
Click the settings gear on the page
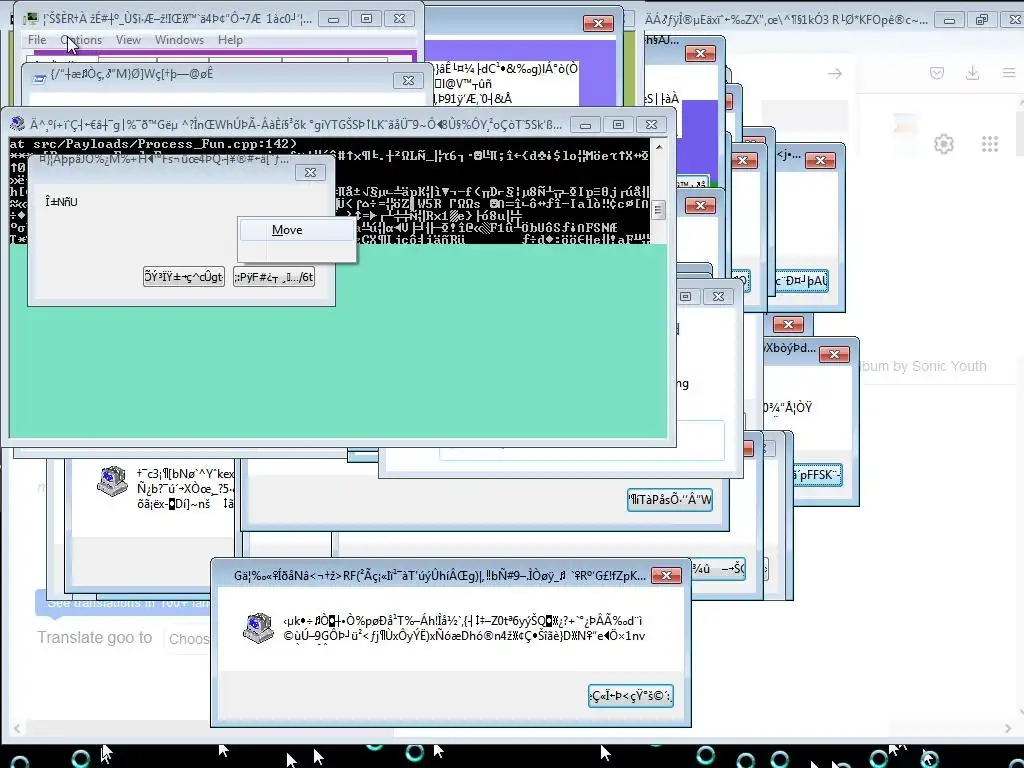coord(944,144)
